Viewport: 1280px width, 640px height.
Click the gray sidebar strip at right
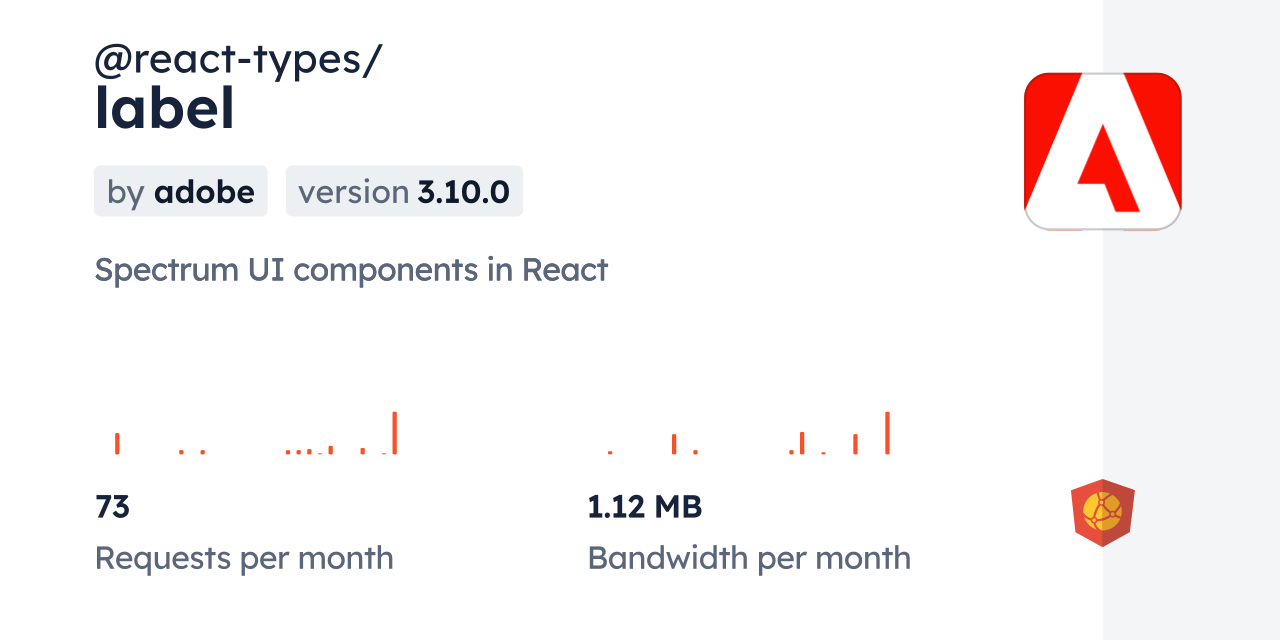1191,320
